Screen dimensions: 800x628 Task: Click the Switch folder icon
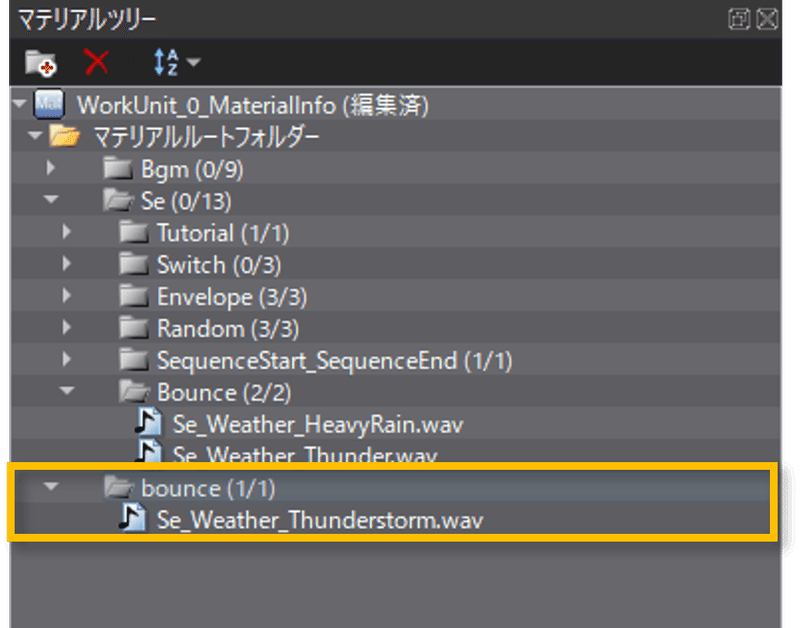[134, 264]
